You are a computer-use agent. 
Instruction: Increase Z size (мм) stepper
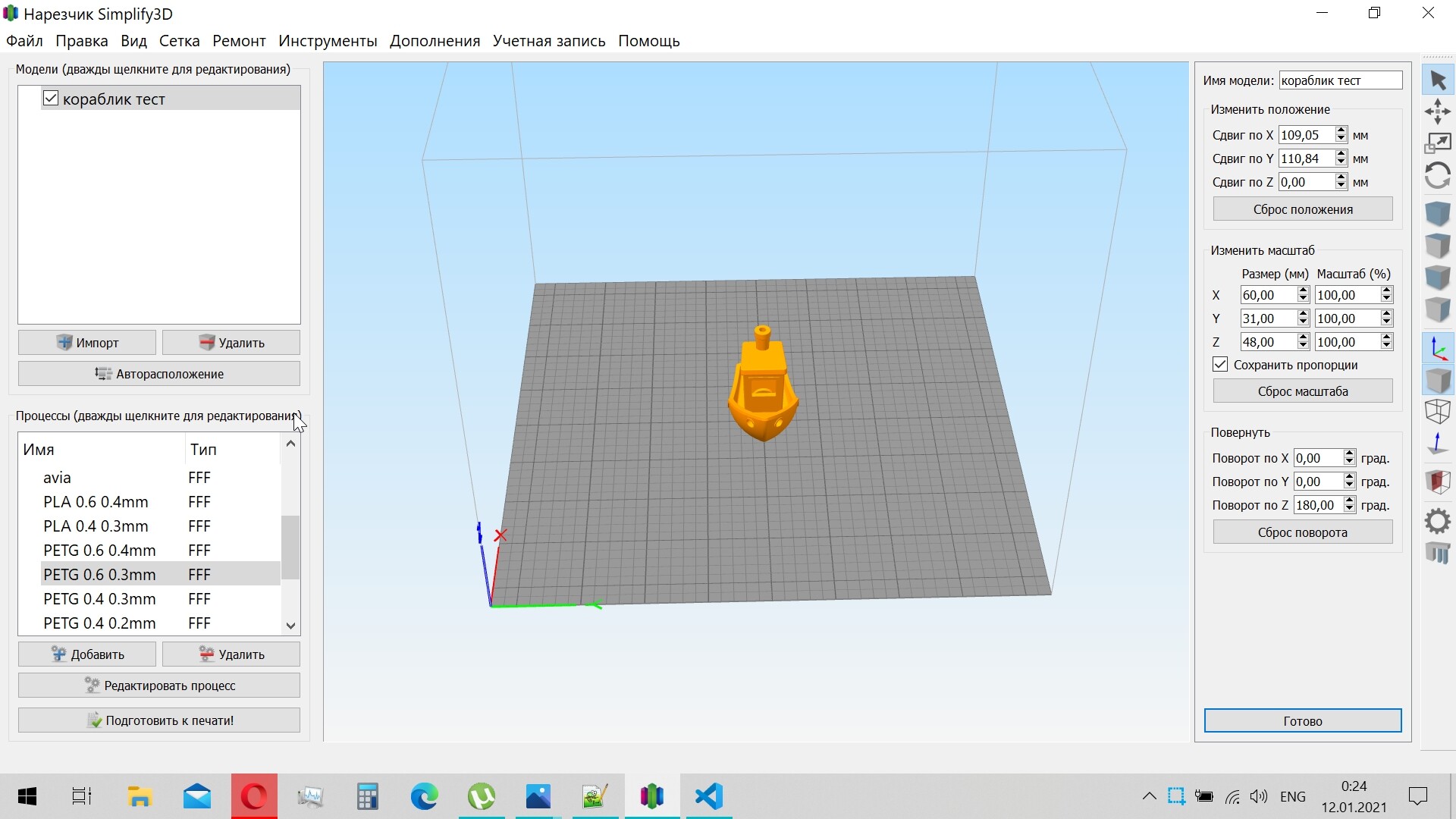(x=1304, y=337)
